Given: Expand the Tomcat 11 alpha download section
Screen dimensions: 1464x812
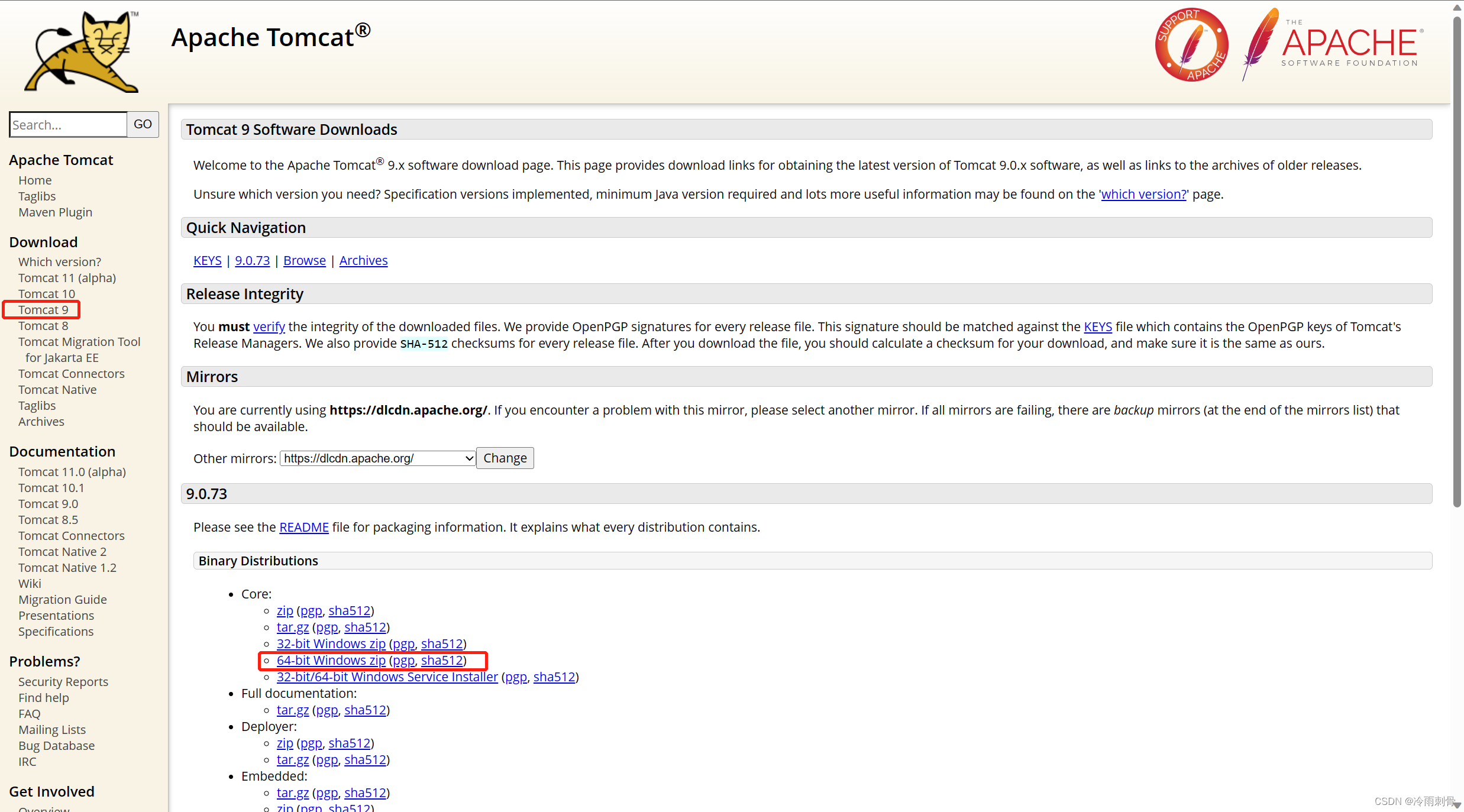Looking at the screenshot, I should pyautogui.click(x=67, y=277).
